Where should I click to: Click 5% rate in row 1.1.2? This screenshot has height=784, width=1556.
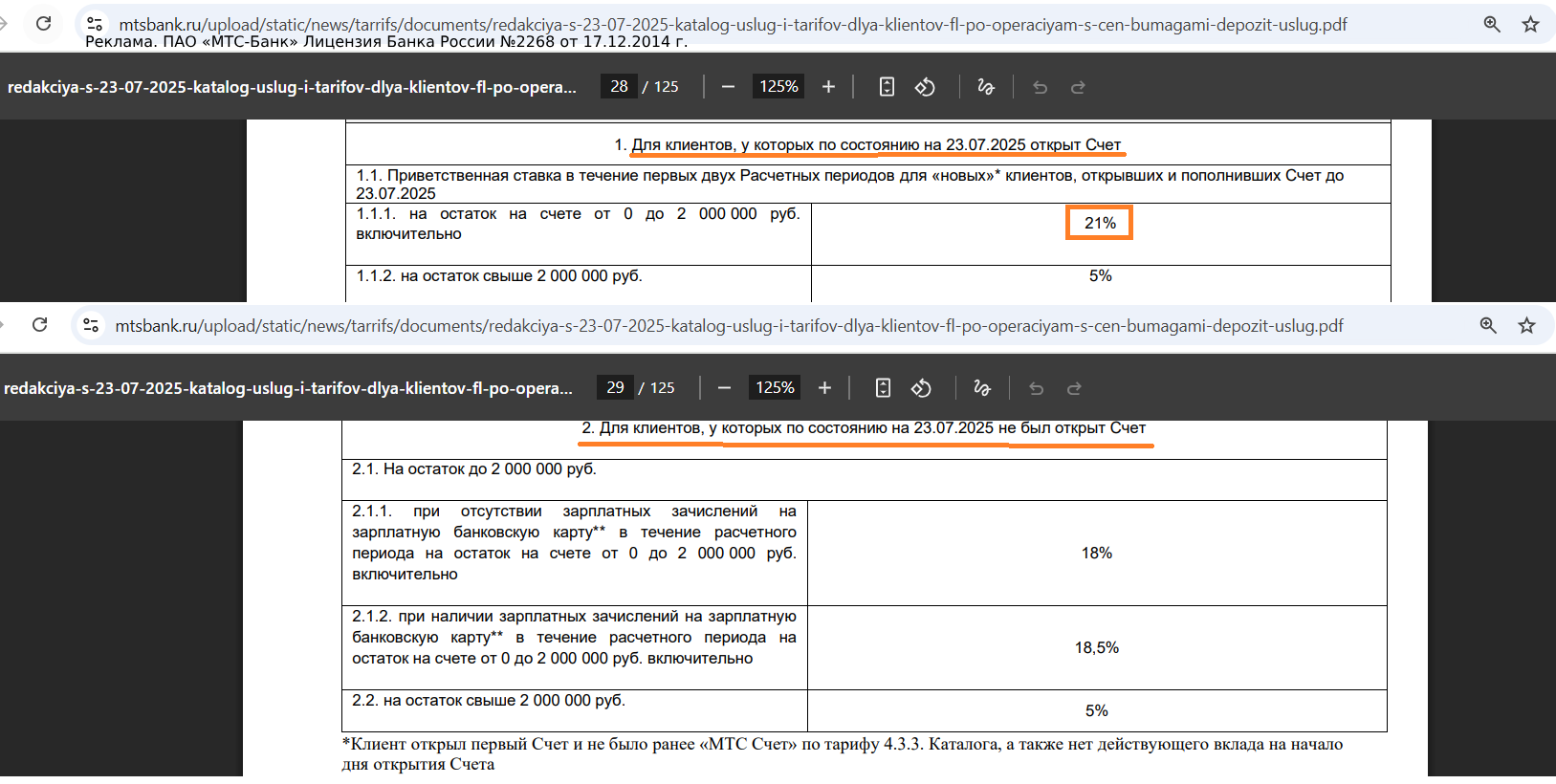coord(1100,275)
